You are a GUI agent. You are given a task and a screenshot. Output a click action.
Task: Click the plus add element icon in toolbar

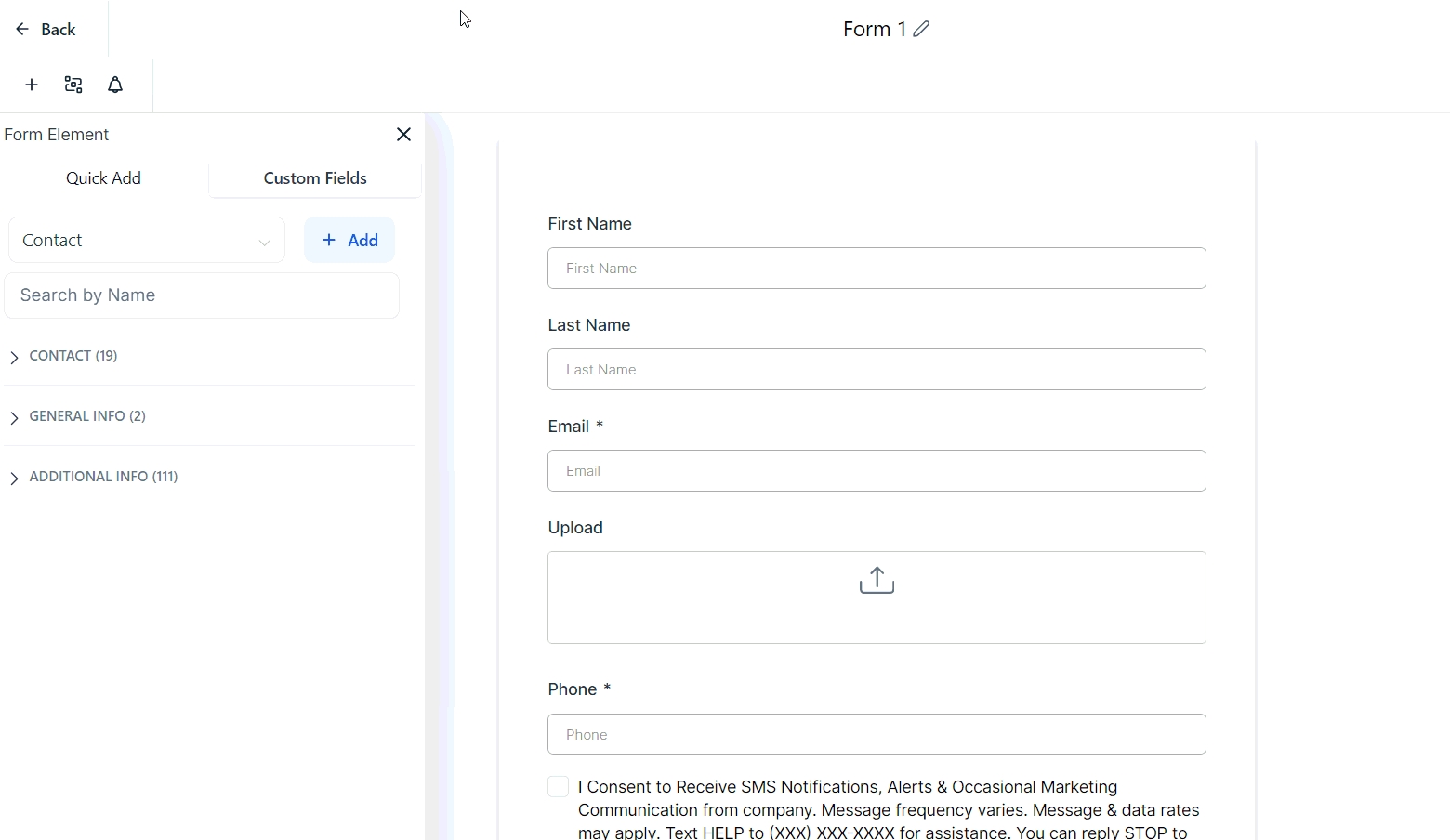(x=32, y=85)
